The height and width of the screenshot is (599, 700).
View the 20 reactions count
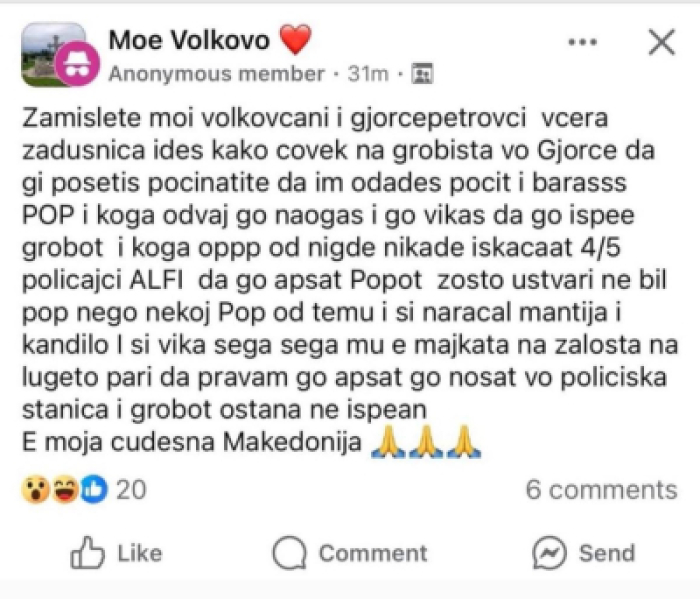pos(131,490)
